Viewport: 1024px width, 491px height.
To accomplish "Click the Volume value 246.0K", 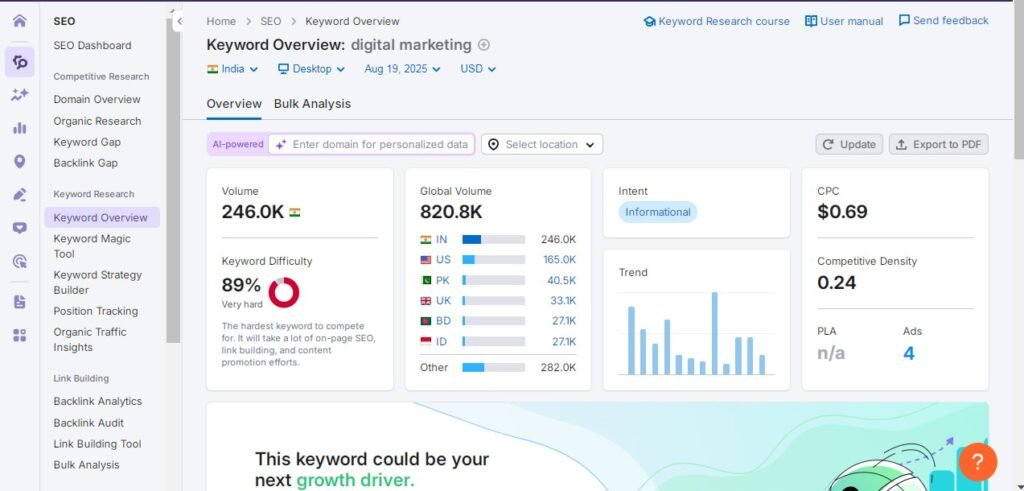I will [x=253, y=212].
